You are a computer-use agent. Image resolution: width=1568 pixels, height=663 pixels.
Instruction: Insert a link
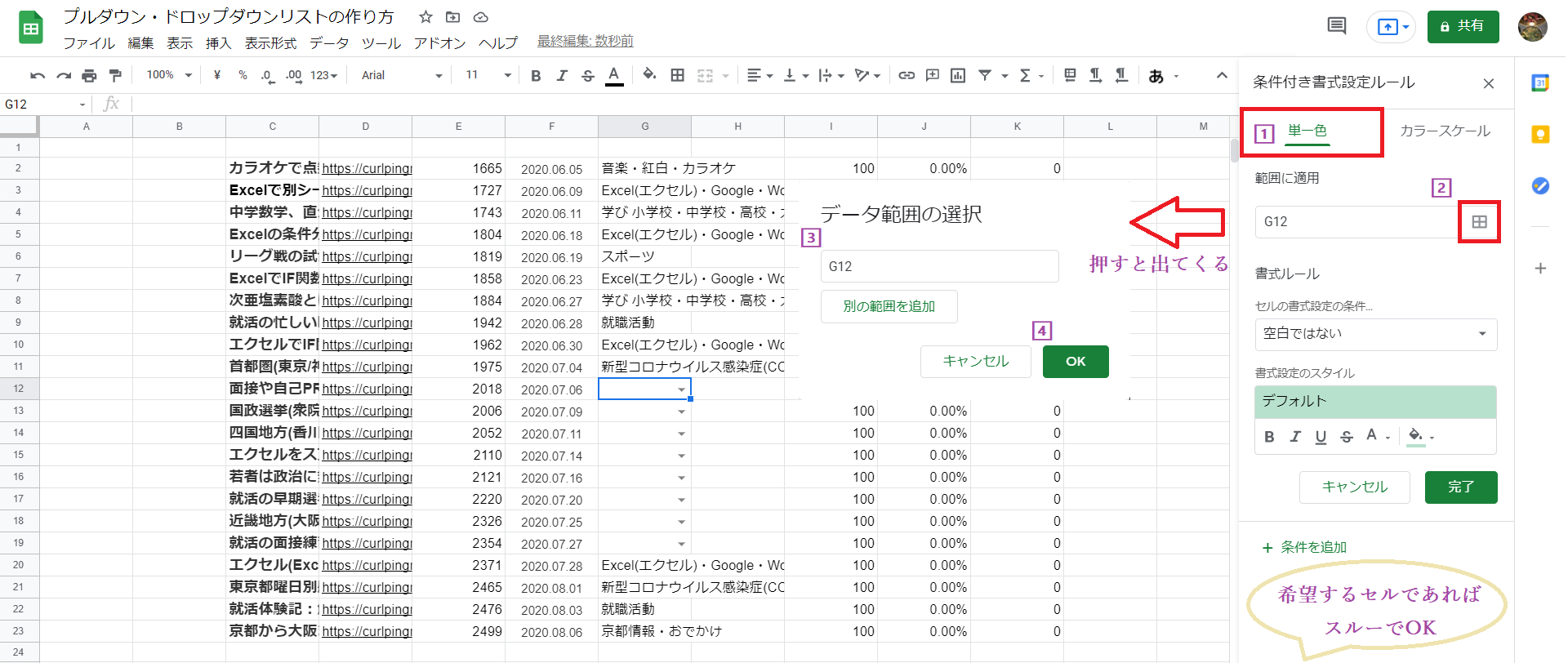pyautogui.click(x=906, y=75)
